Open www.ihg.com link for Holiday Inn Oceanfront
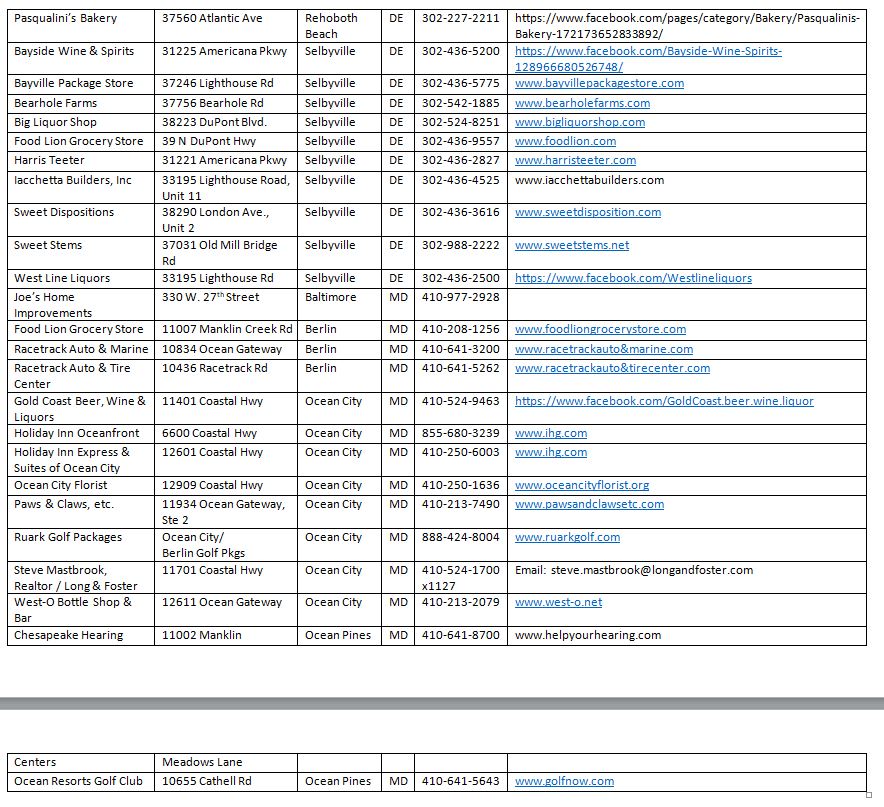Screen dimensions: 884x807 point(551,434)
